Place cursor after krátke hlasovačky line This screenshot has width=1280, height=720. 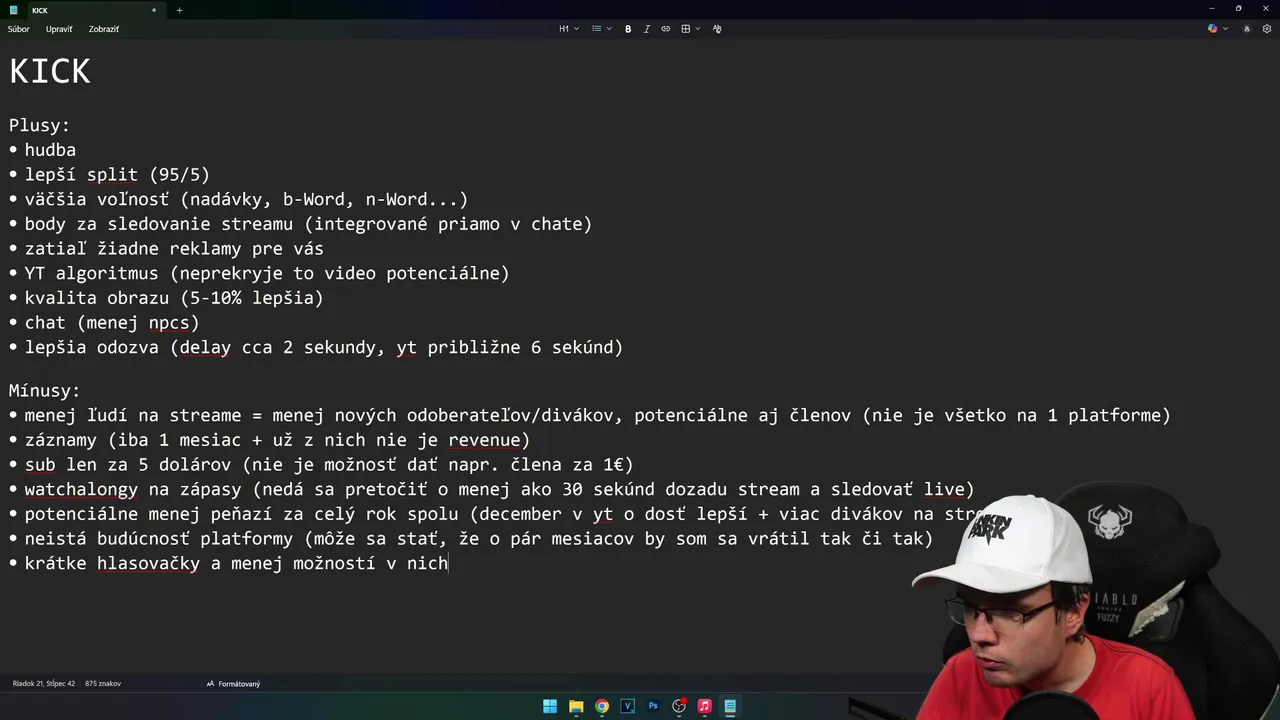[x=449, y=563]
